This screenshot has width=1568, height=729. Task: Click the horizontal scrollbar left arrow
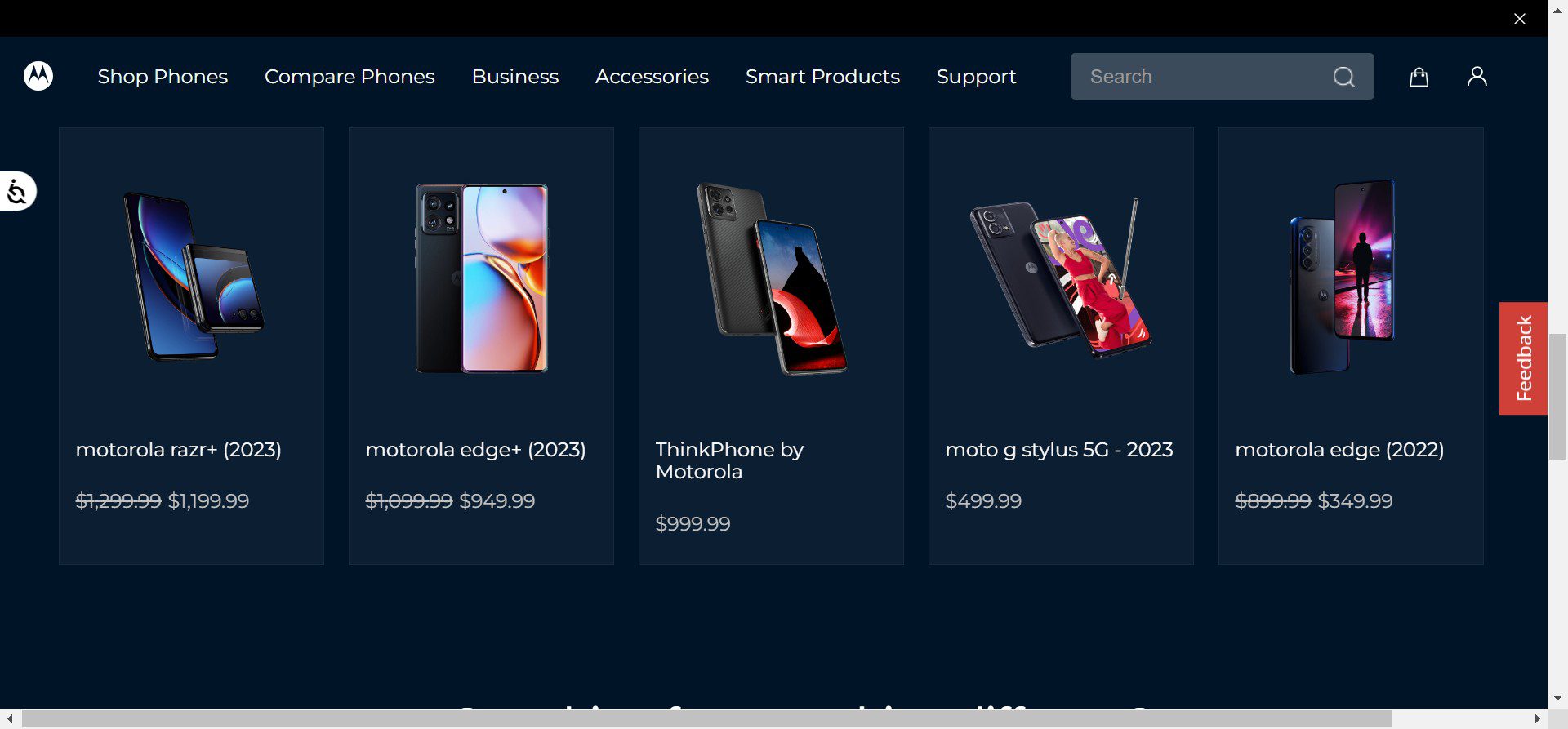(x=10, y=718)
